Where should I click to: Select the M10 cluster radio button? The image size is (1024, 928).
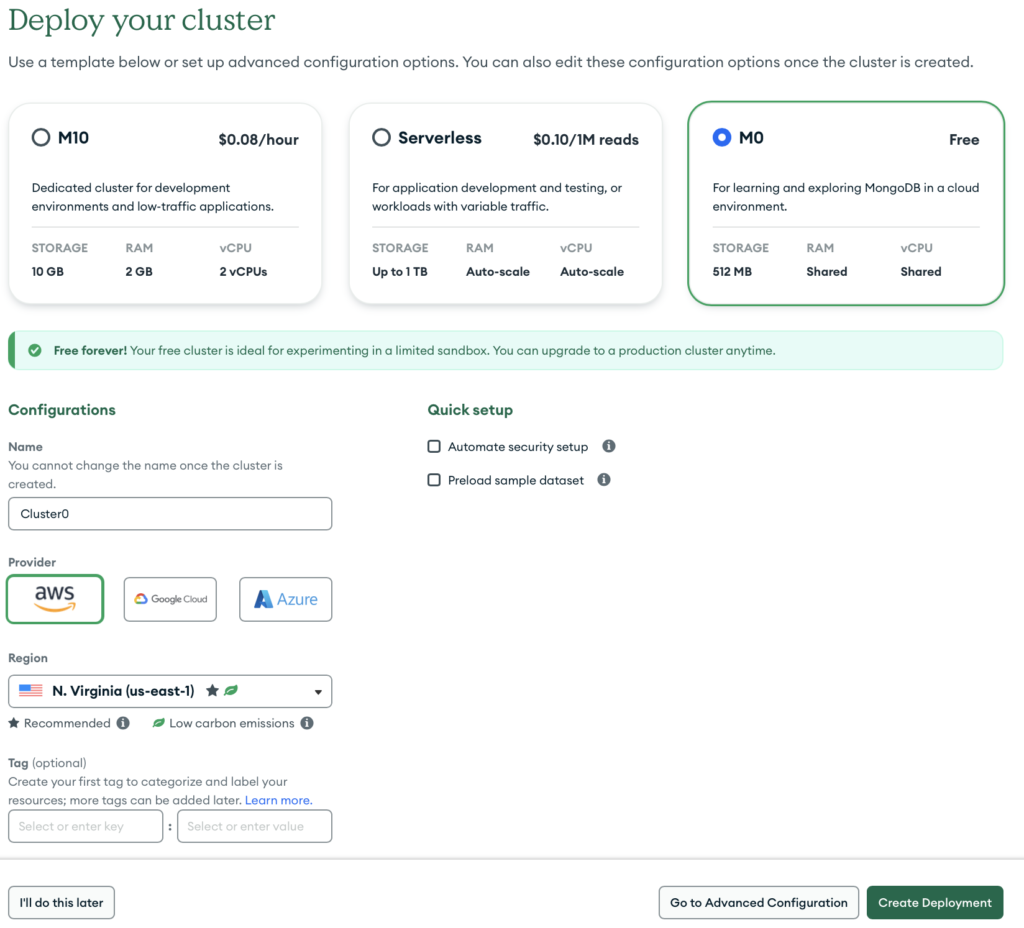tap(41, 138)
